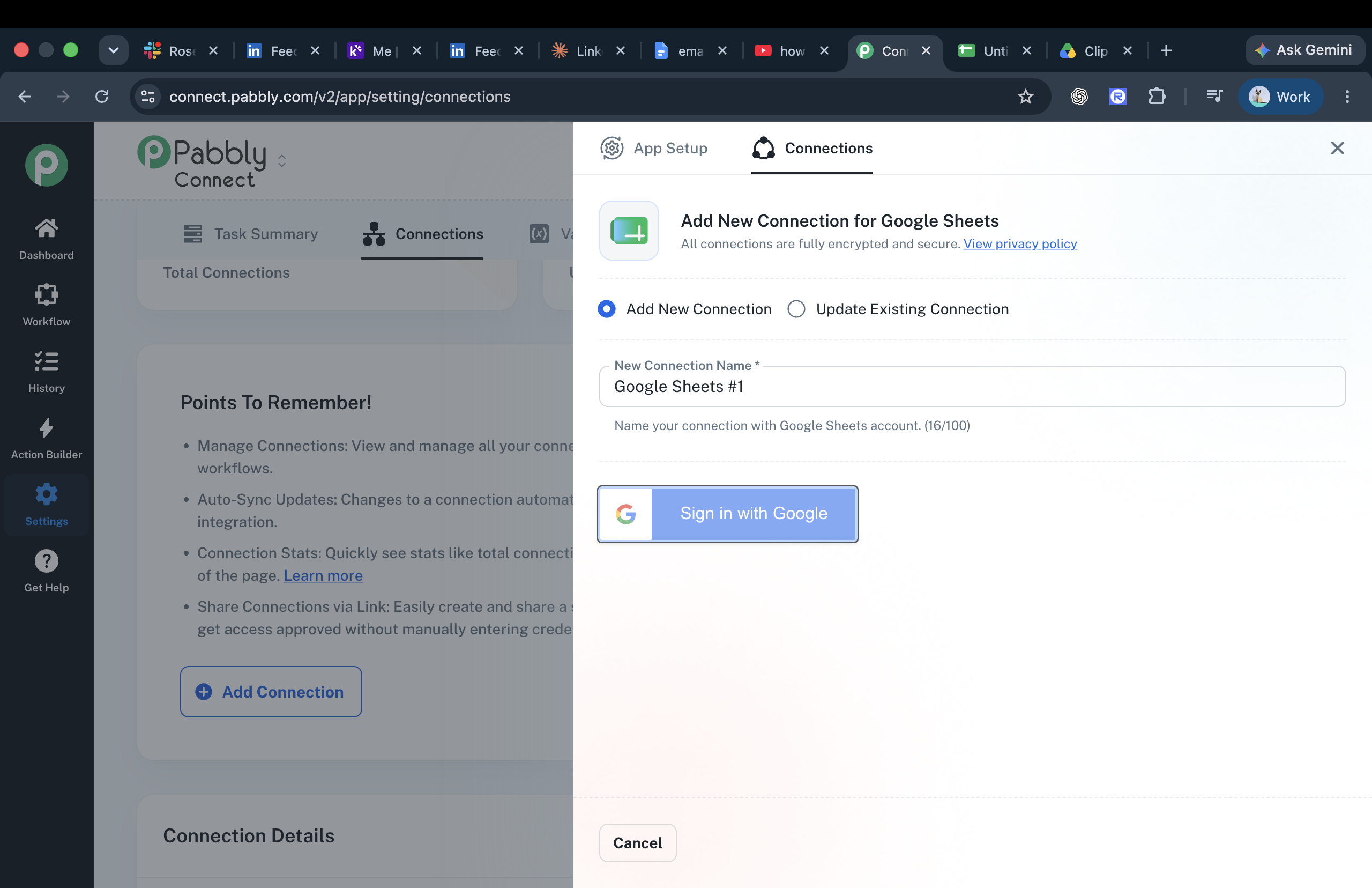Click the site information icon in address bar
Viewport: 1372px width, 888px height.
coord(148,97)
